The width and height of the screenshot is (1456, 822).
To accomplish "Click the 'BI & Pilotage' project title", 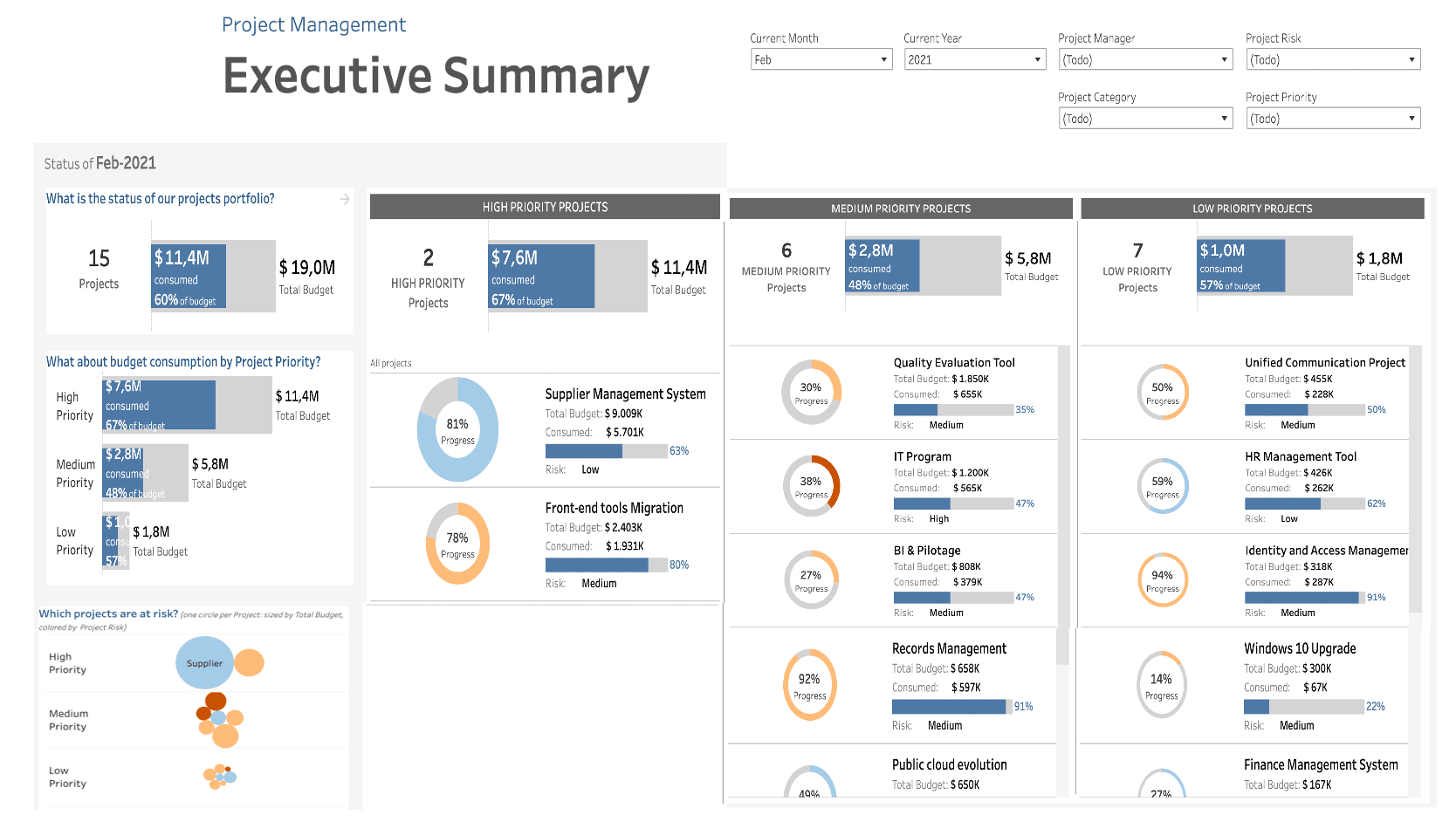I will (x=926, y=551).
